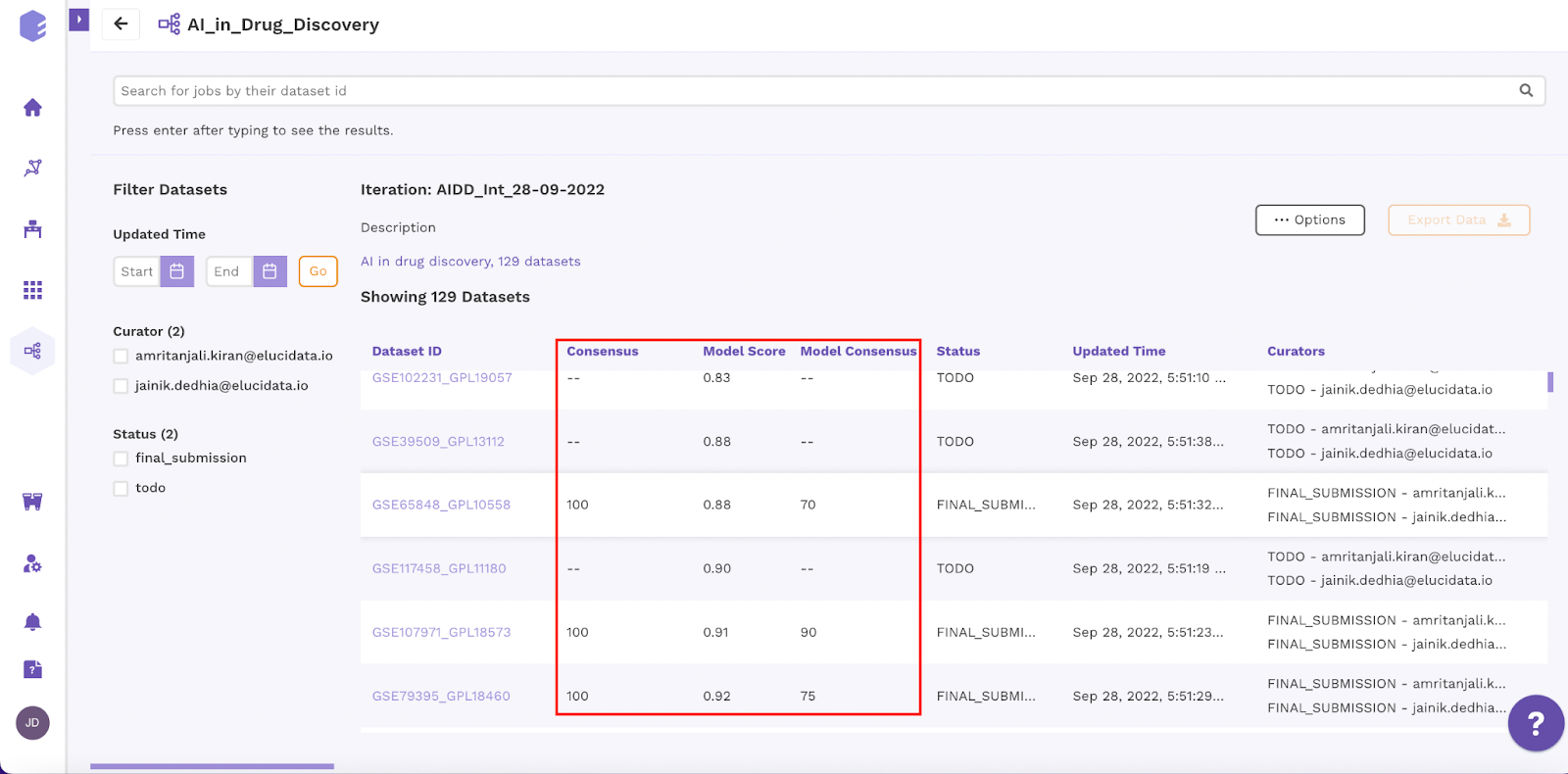Image resolution: width=1568 pixels, height=774 pixels.
Task: Open the purple help question mark bubble
Action: click(x=1536, y=723)
